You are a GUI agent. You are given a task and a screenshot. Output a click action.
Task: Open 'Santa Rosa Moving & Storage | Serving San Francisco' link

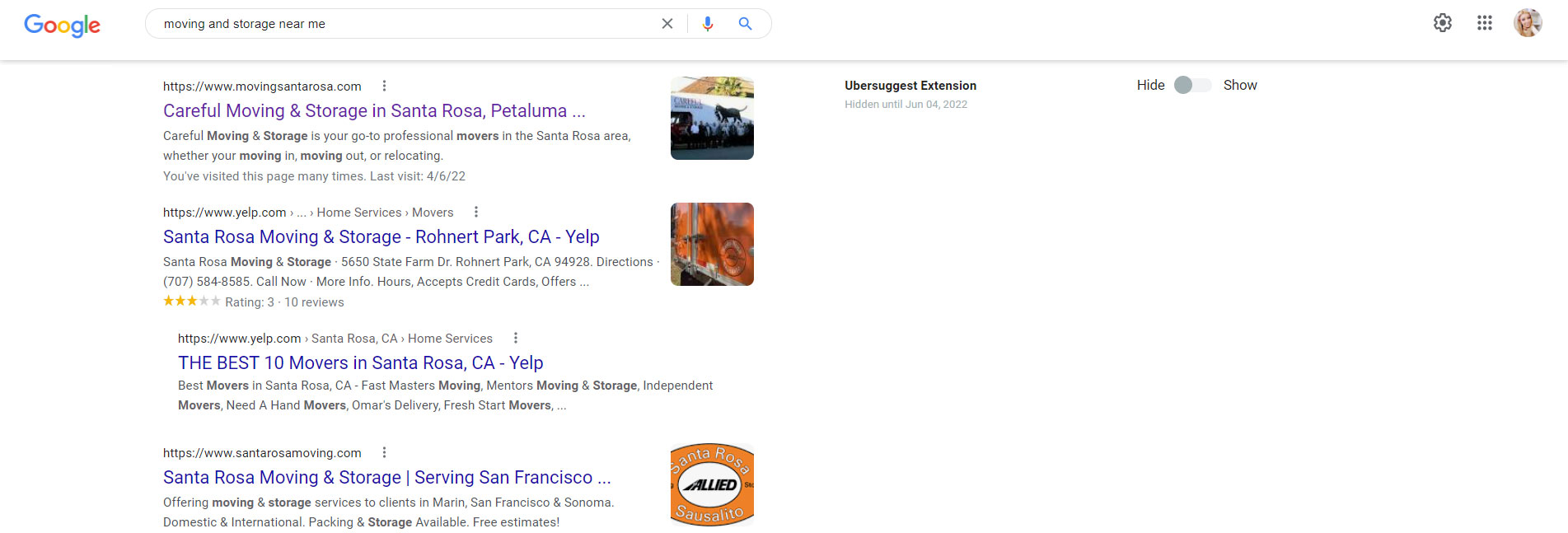[x=387, y=477]
